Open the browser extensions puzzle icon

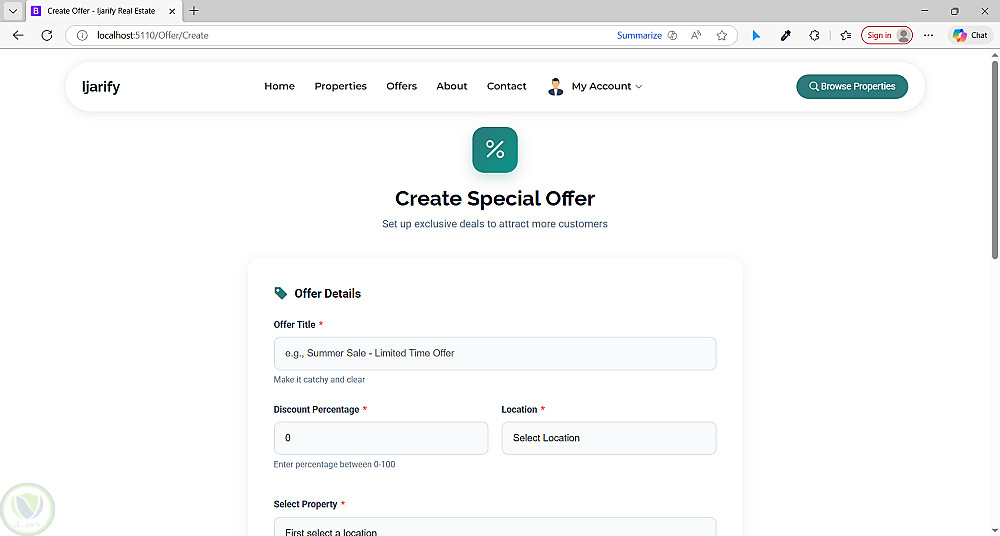click(x=815, y=35)
